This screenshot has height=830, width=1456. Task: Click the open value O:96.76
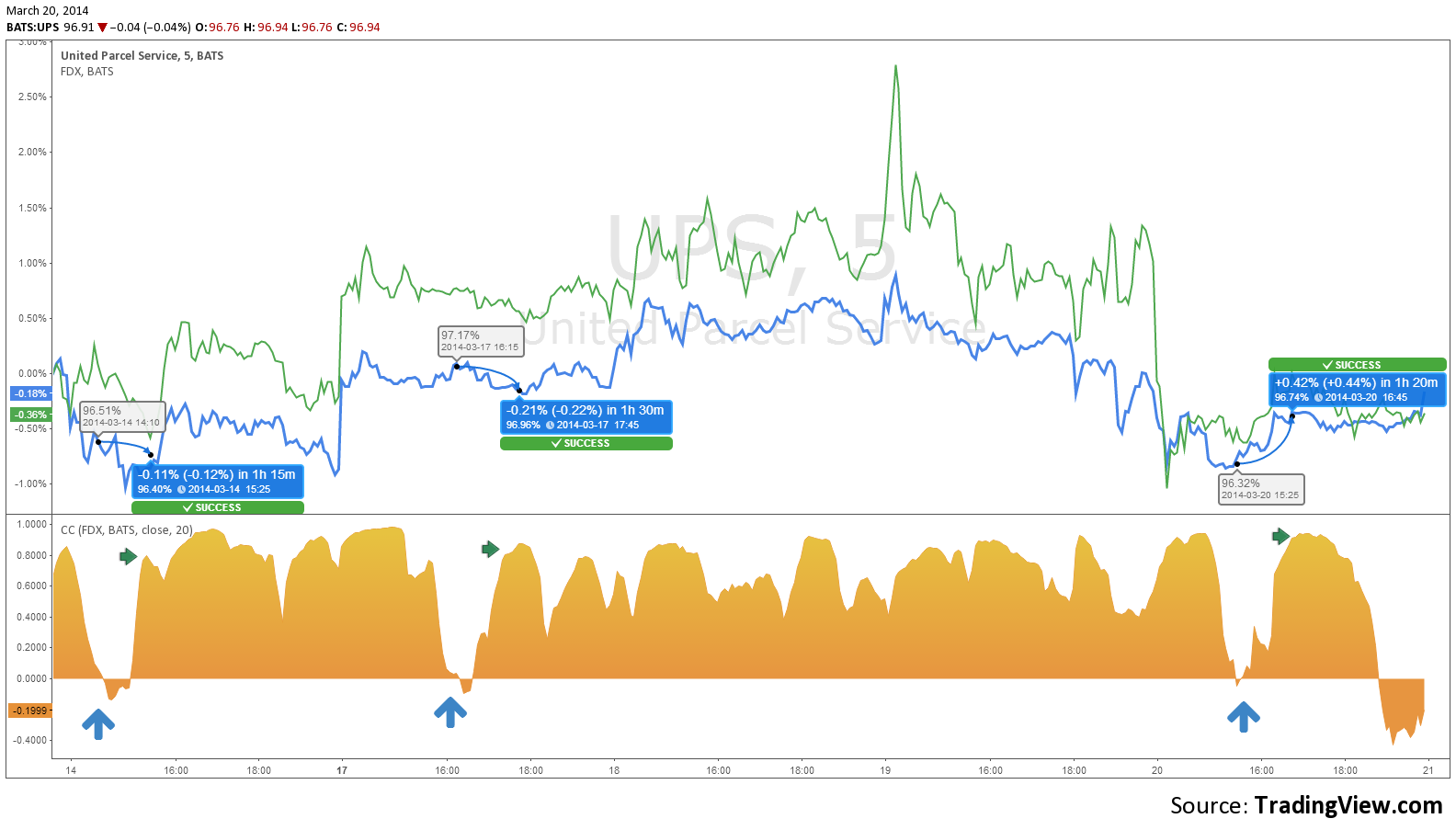[x=217, y=28]
